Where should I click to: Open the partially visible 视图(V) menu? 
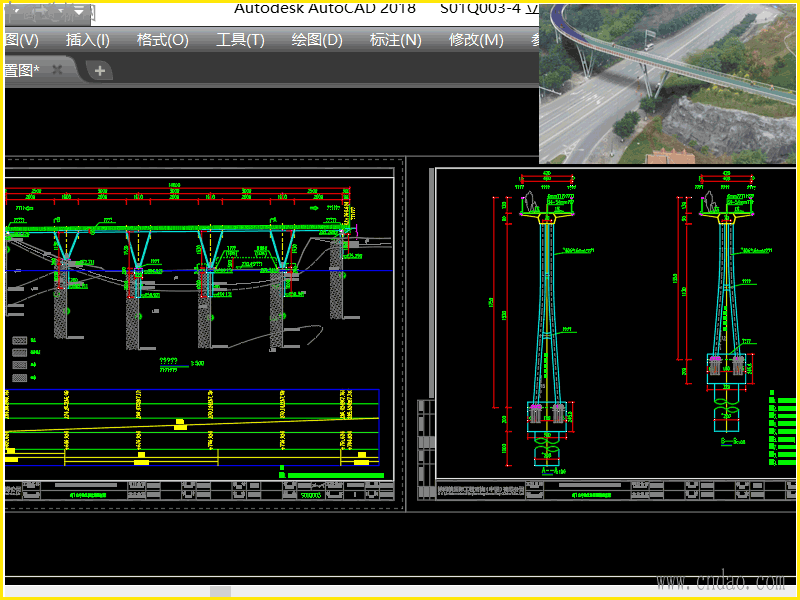pyautogui.click(x=21, y=40)
